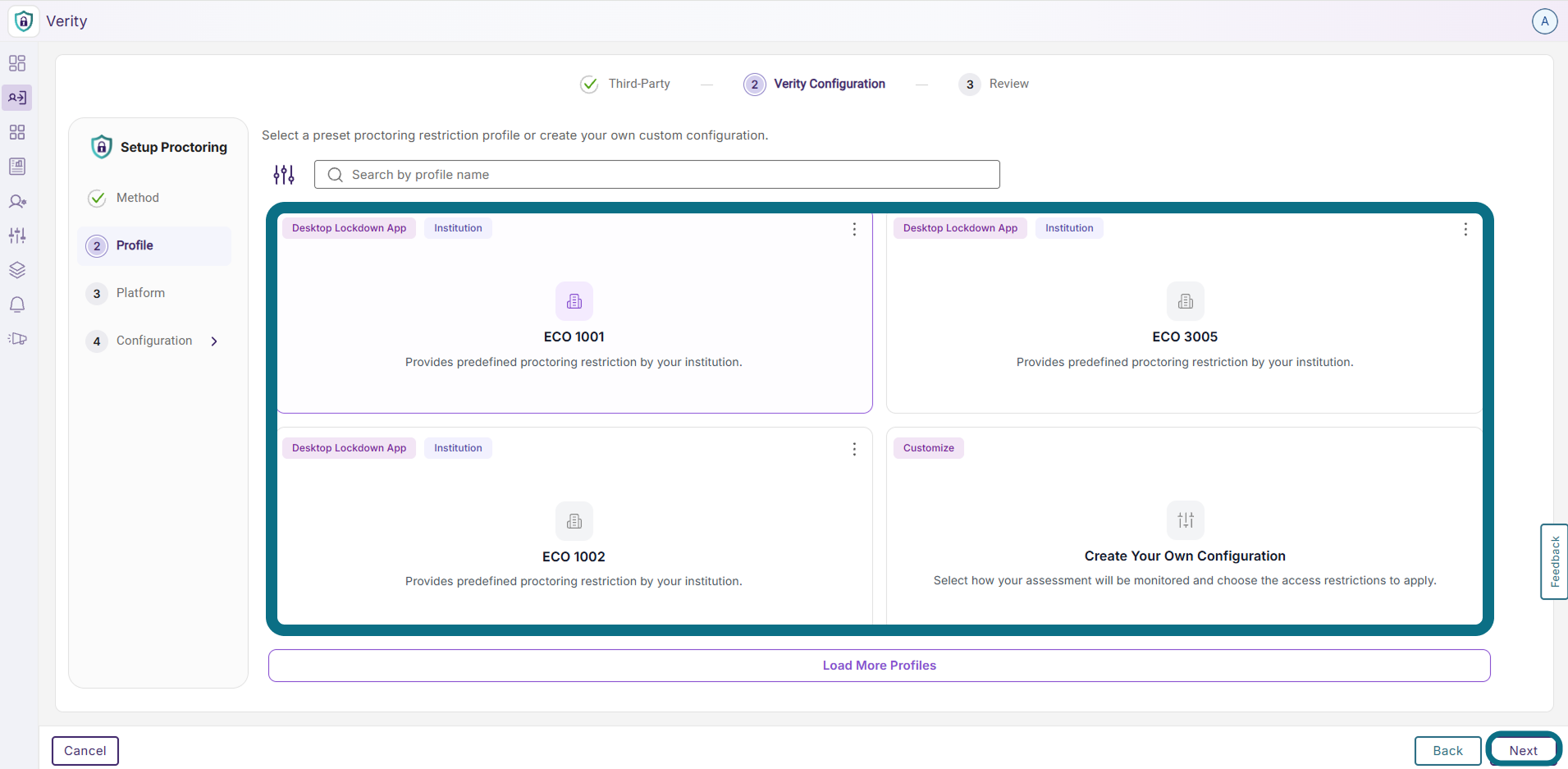Viewport: 1568px width, 769px height.
Task: Open the user avatar A menu
Action: pyautogui.click(x=1544, y=21)
